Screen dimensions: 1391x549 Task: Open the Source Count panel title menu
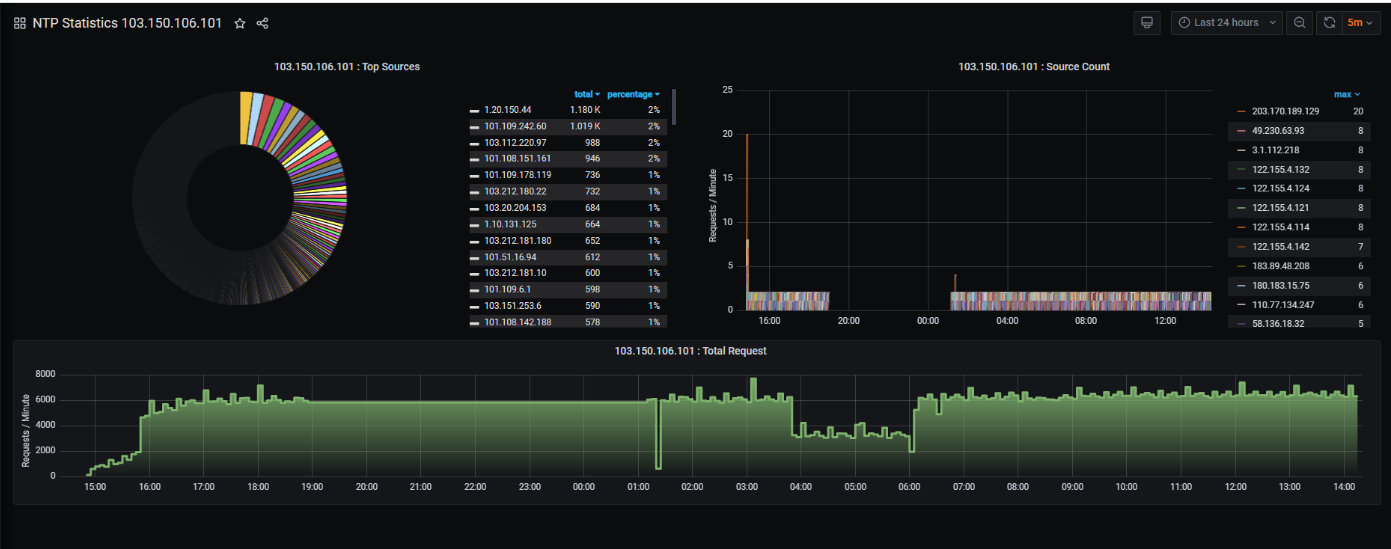pyautogui.click(x=1033, y=67)
